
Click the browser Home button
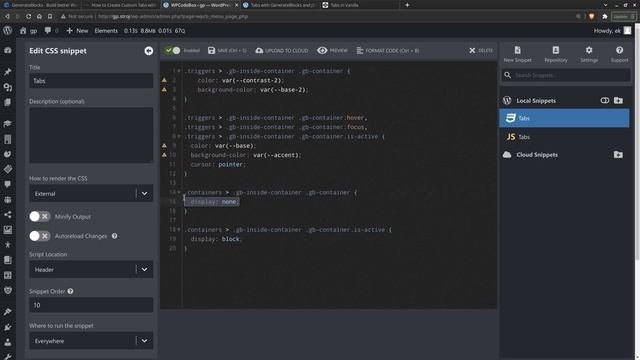point(39,16)
